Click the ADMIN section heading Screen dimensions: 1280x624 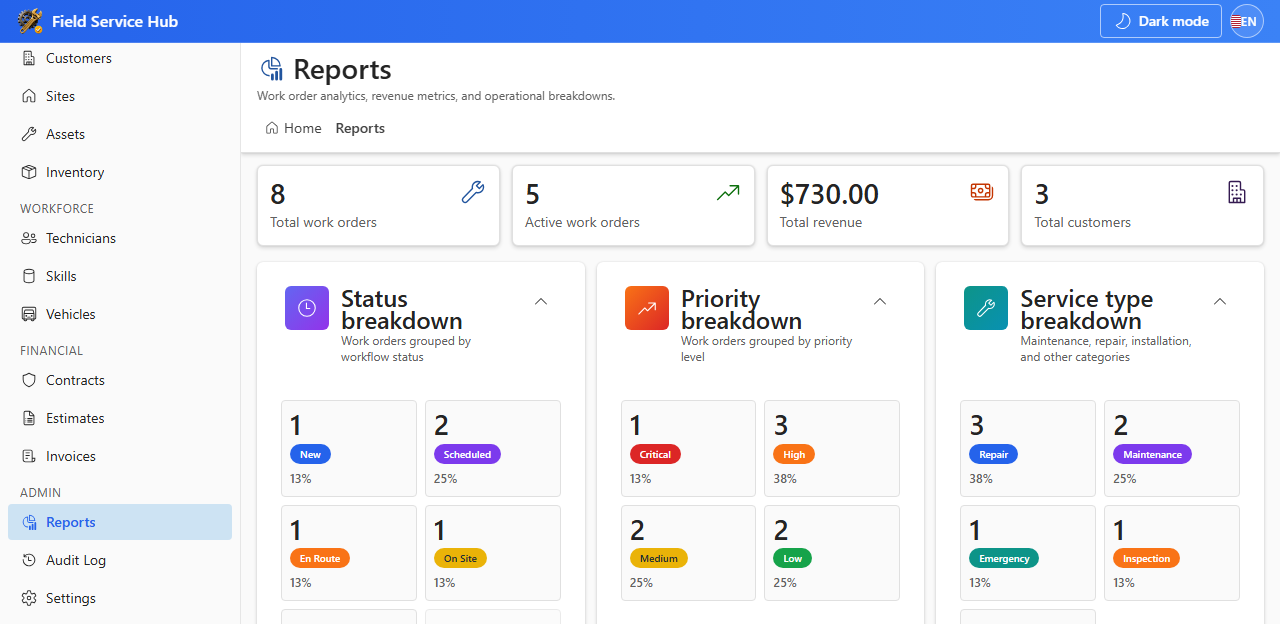[x=40, y=493]
